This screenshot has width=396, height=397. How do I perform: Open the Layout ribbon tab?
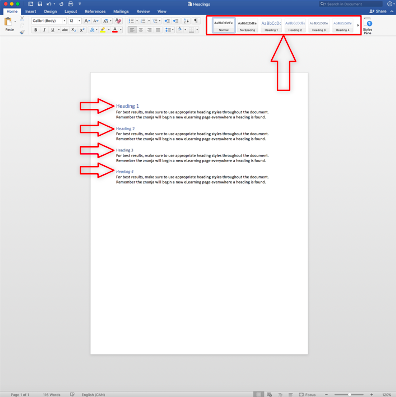coord(71,11)
